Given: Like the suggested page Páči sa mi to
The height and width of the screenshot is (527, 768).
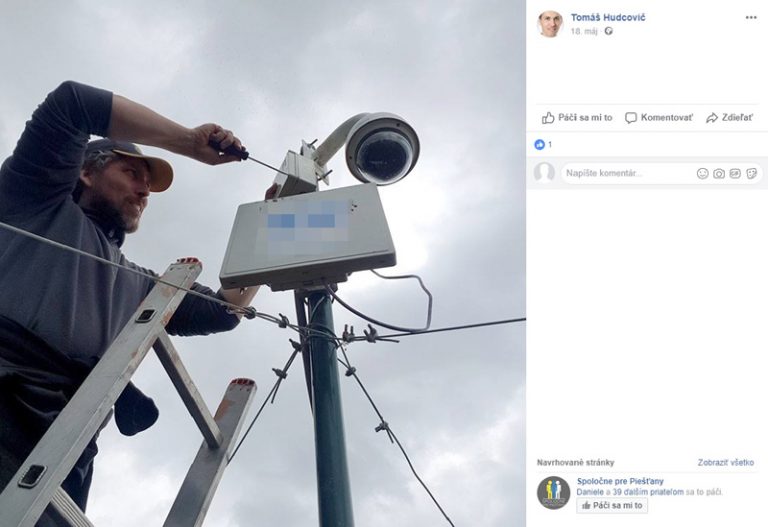Looking at the screenshot, I should pyautogui.click(x=612, y=505).
